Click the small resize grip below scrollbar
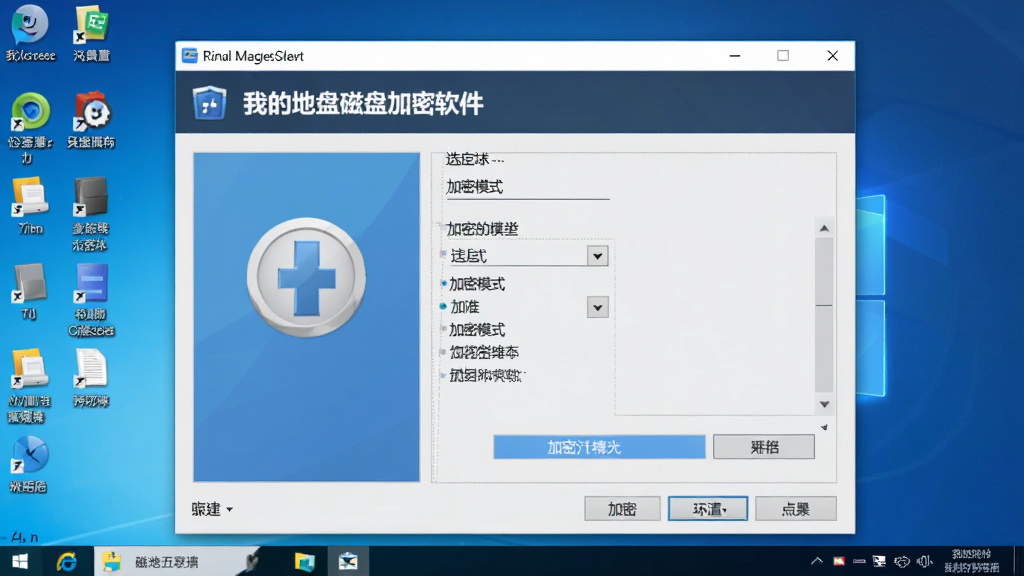The width and height of the screenshot is (1024, 576). tap(824, 427)
